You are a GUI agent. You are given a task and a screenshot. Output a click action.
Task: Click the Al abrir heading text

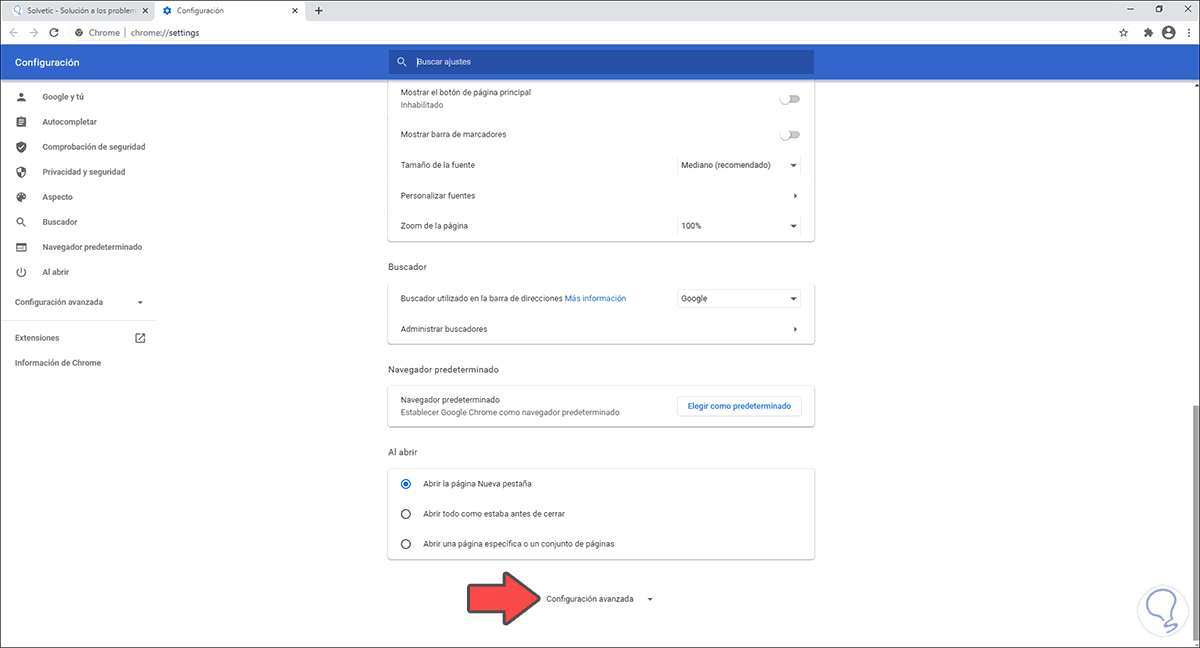404,452
